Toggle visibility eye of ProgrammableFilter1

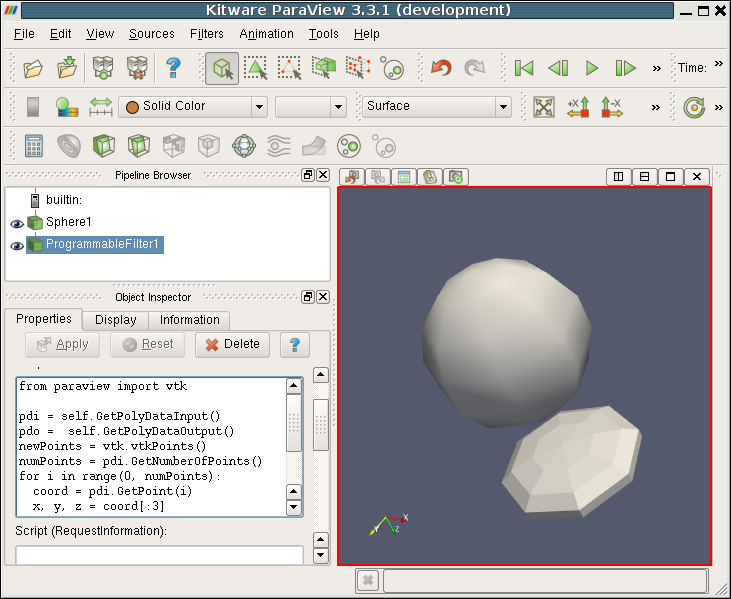(17, 246)
